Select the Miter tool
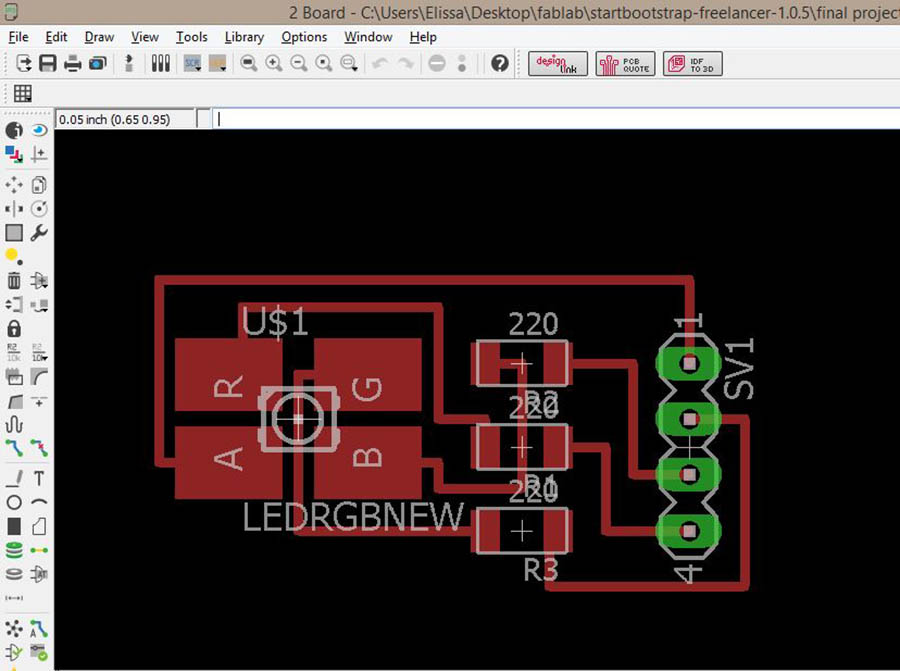The height and width of the screenshot is (671, 900). coord(39,377)
